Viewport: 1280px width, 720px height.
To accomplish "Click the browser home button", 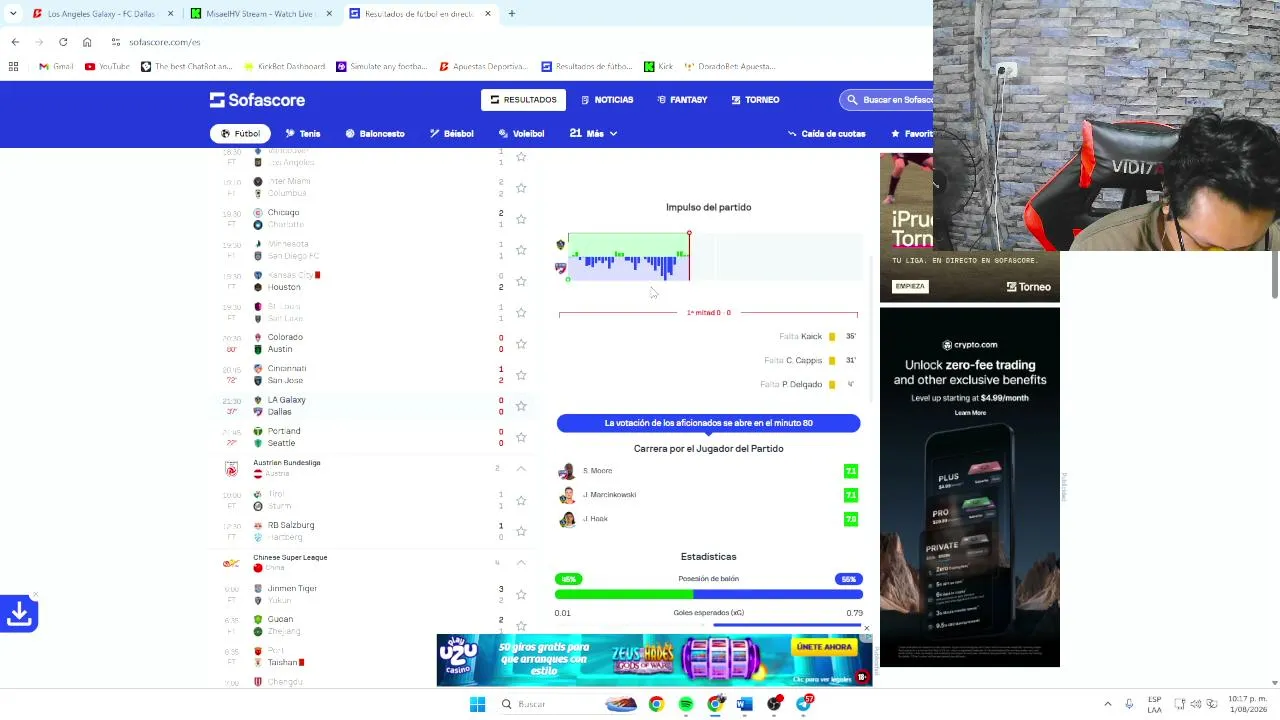I will pos(87,42).
